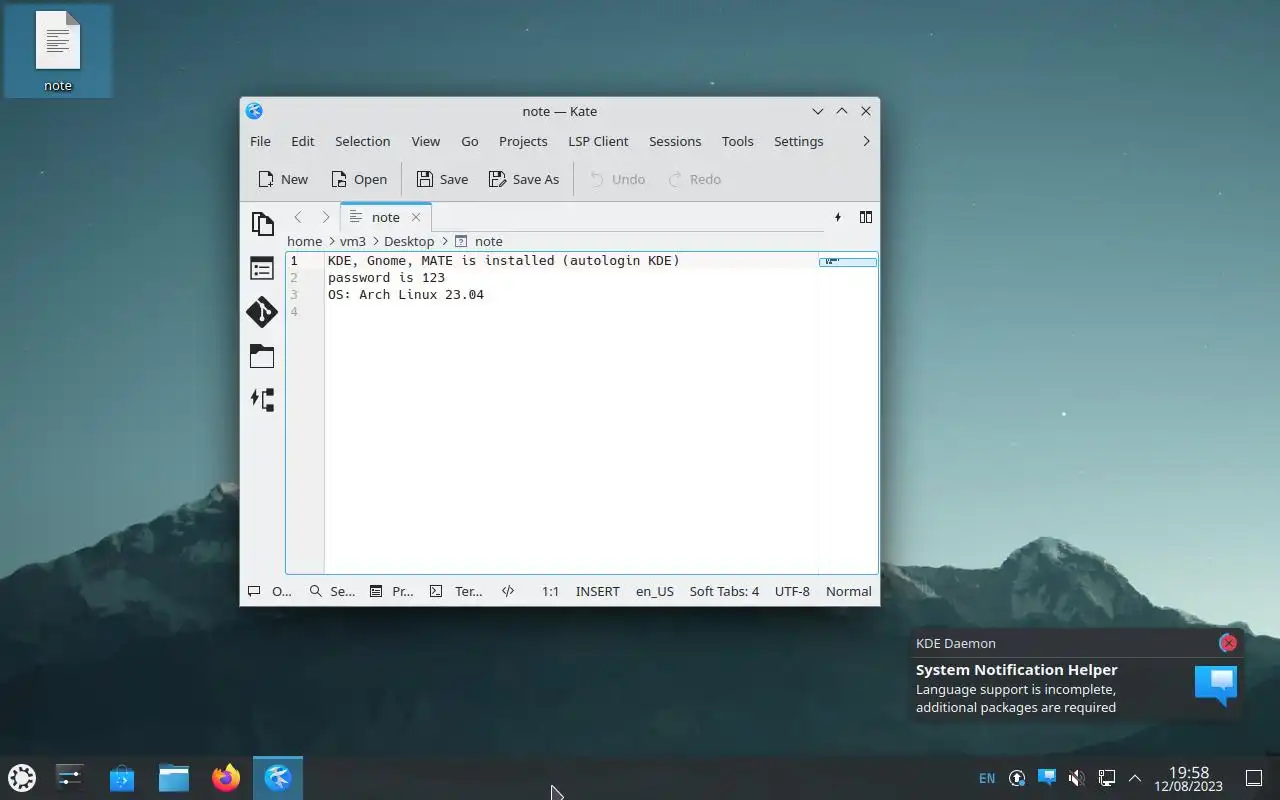1280x800 pixels.
Task: Launch Firefox from the taskbar
Action: [x=226, y=777]
